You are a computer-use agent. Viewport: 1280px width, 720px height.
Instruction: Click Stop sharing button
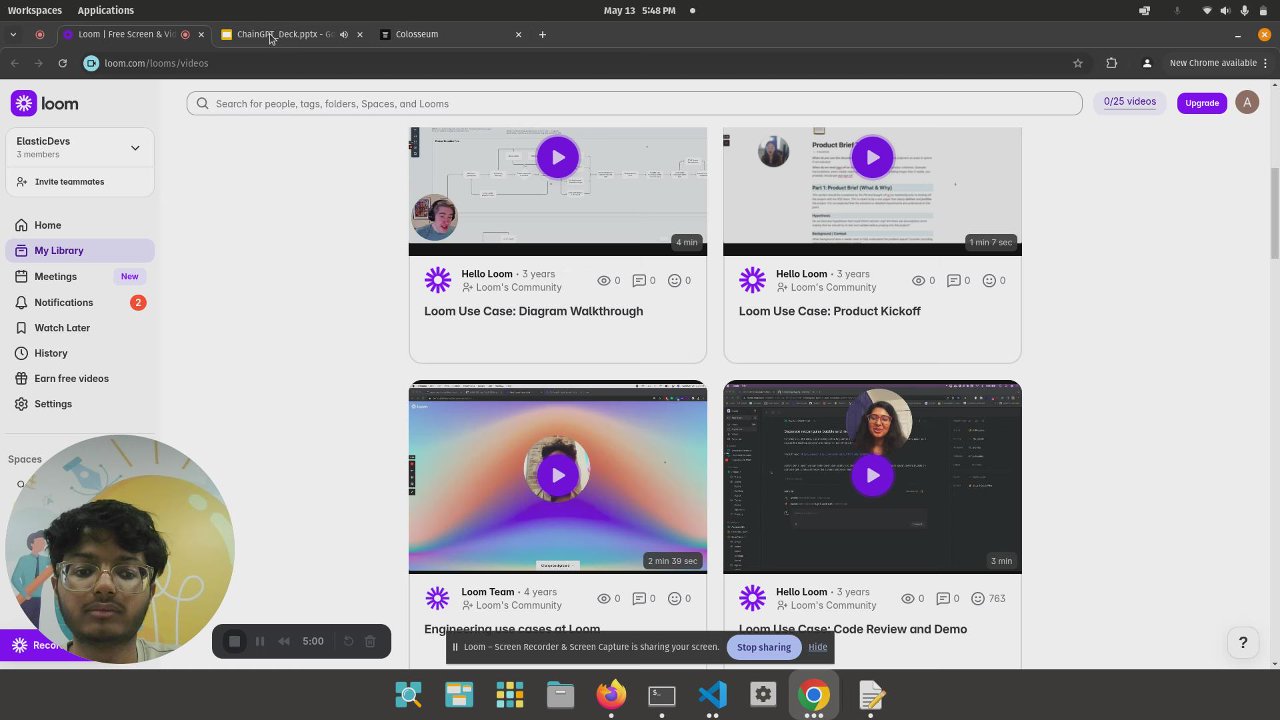pos(764,647)
